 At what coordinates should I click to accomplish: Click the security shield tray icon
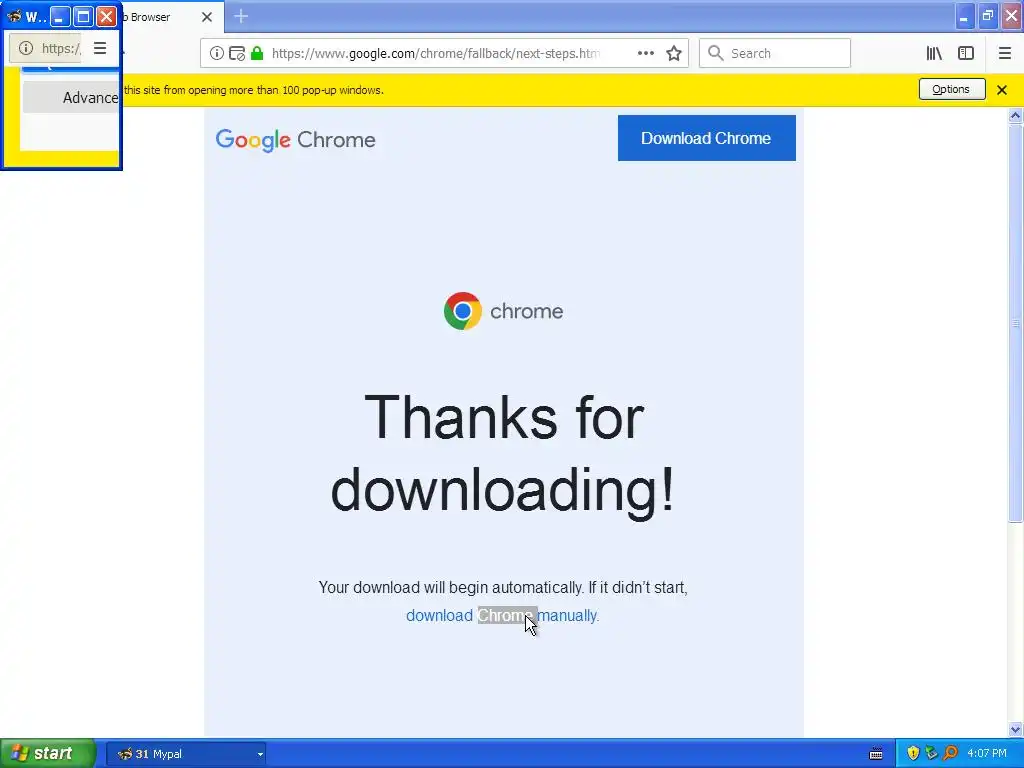click(913, 754)
